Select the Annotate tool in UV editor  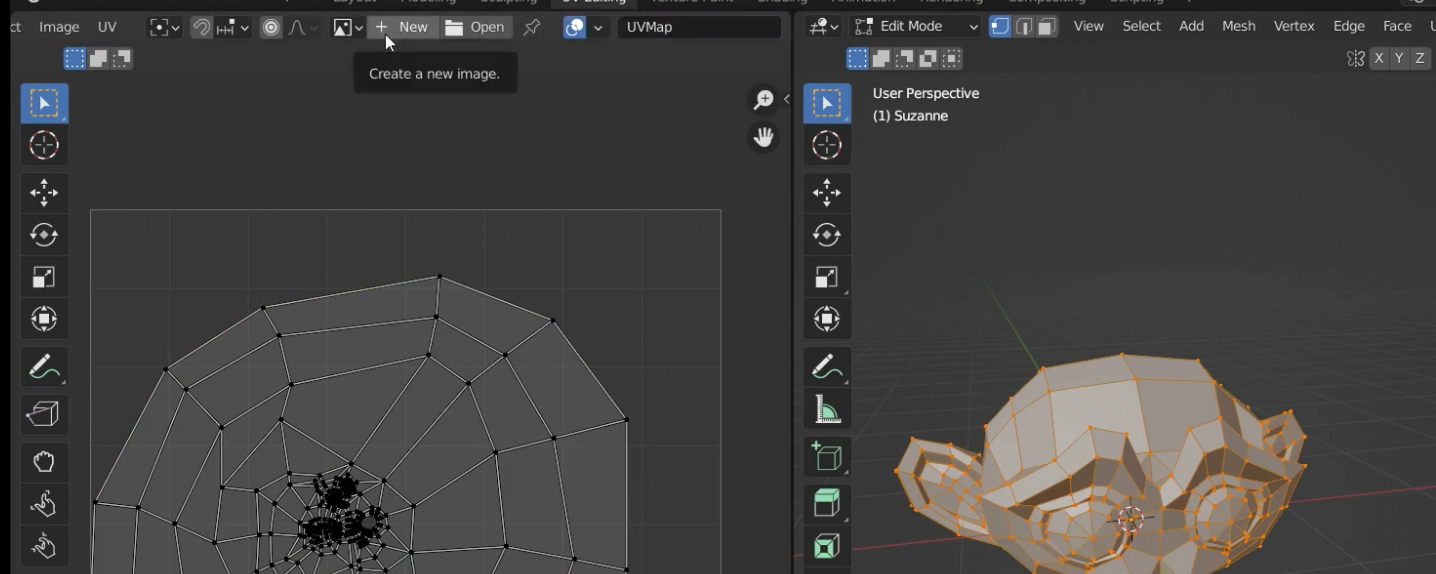[x=44, y=367]
